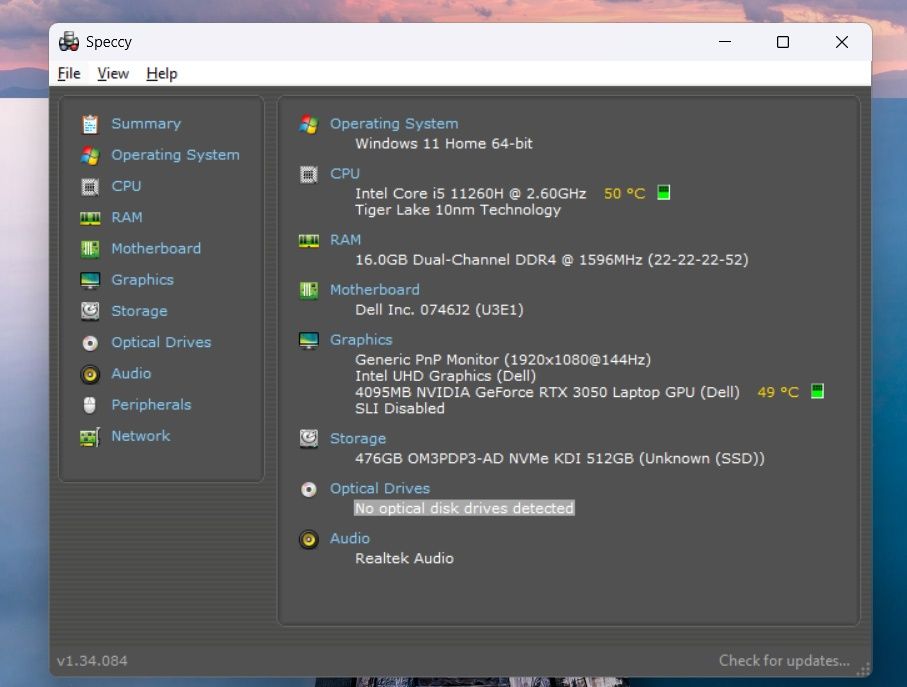
Task: Click the version number v1.34.084
Action: coord(92,660)
